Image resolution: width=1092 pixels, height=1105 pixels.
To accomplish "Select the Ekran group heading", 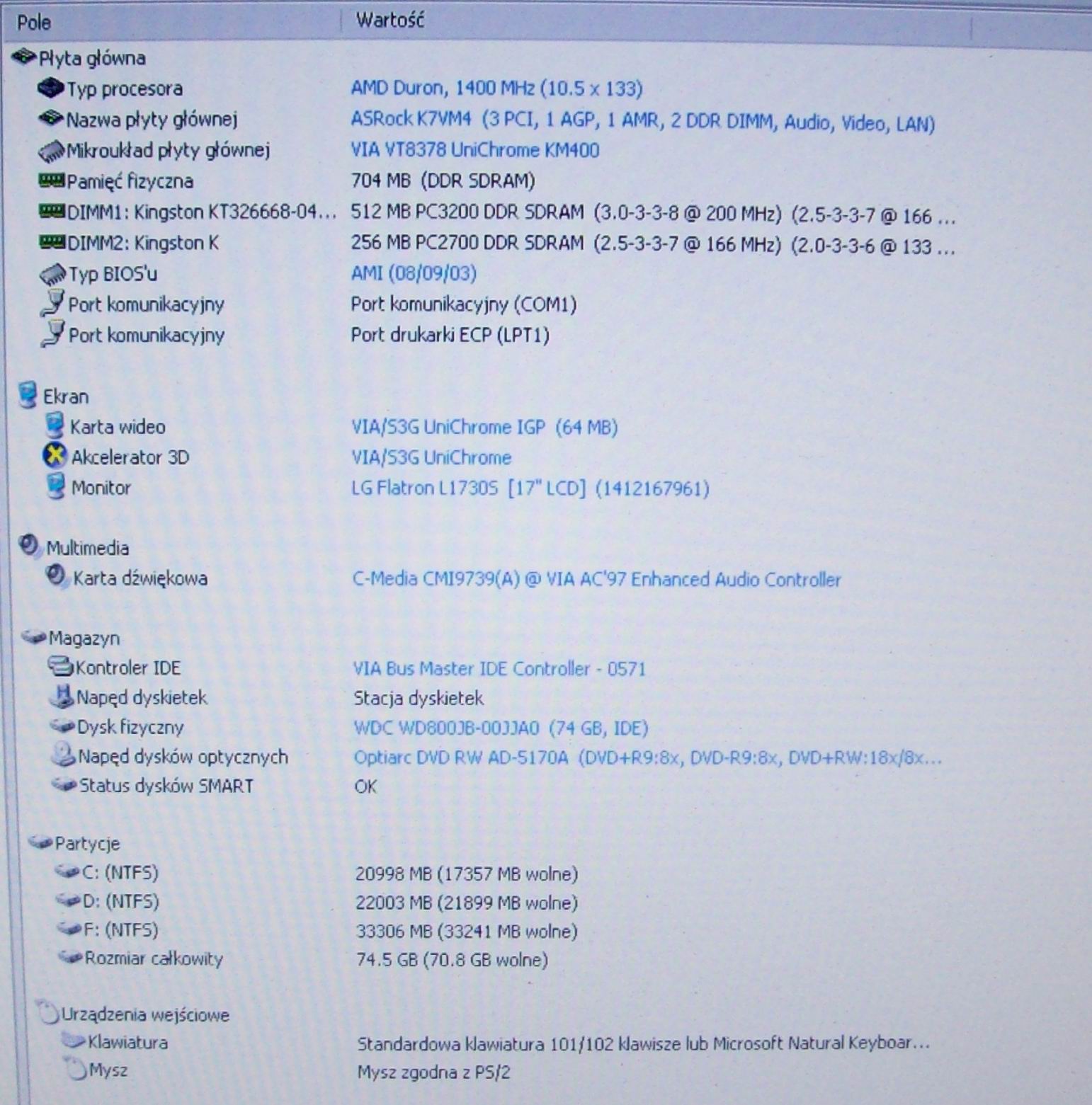I will coord(66,396).
